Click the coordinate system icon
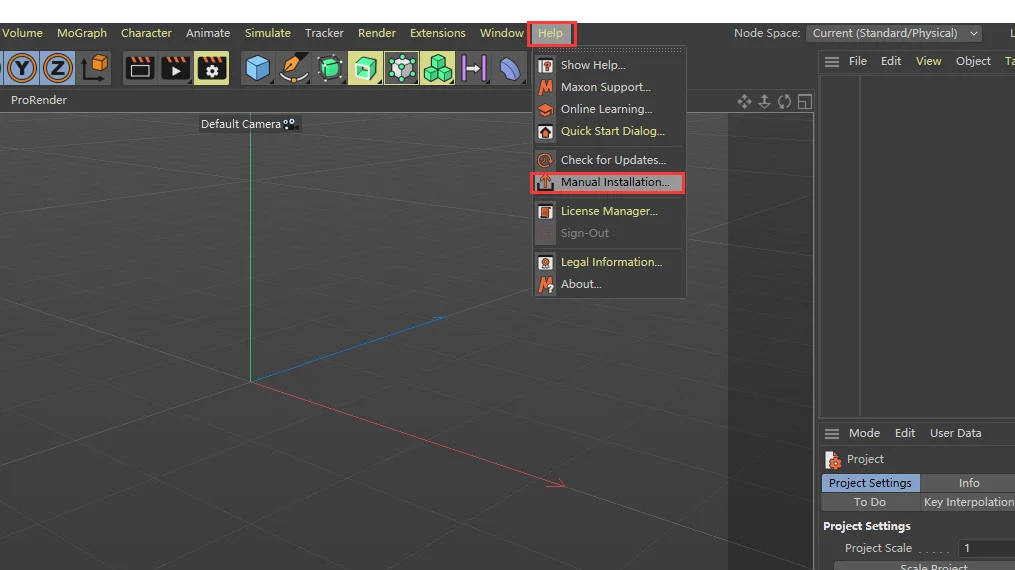 click(x=94, y=68)
